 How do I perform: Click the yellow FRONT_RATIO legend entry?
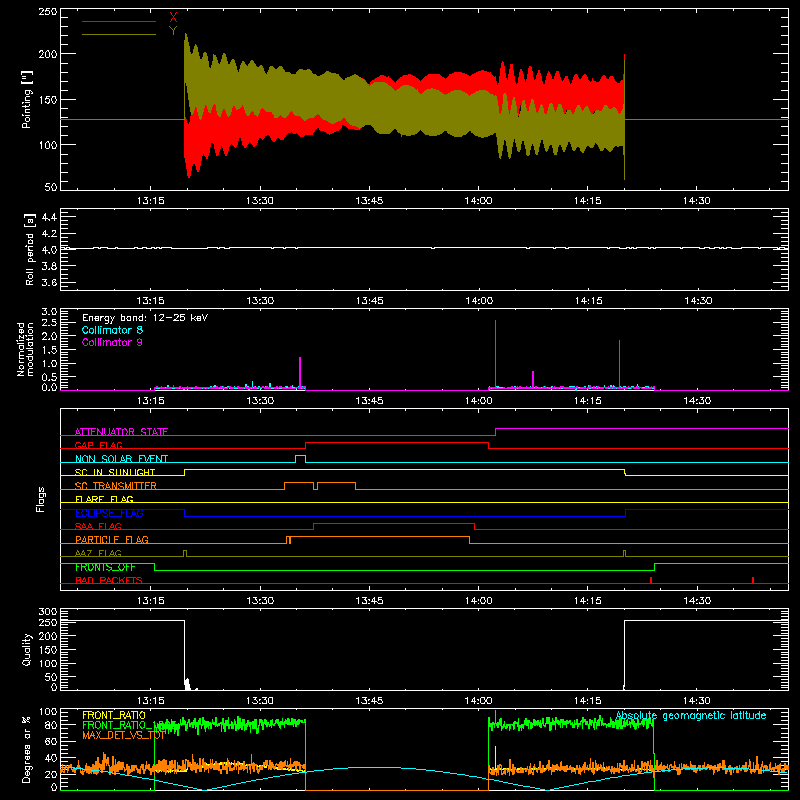pos(114,715)
